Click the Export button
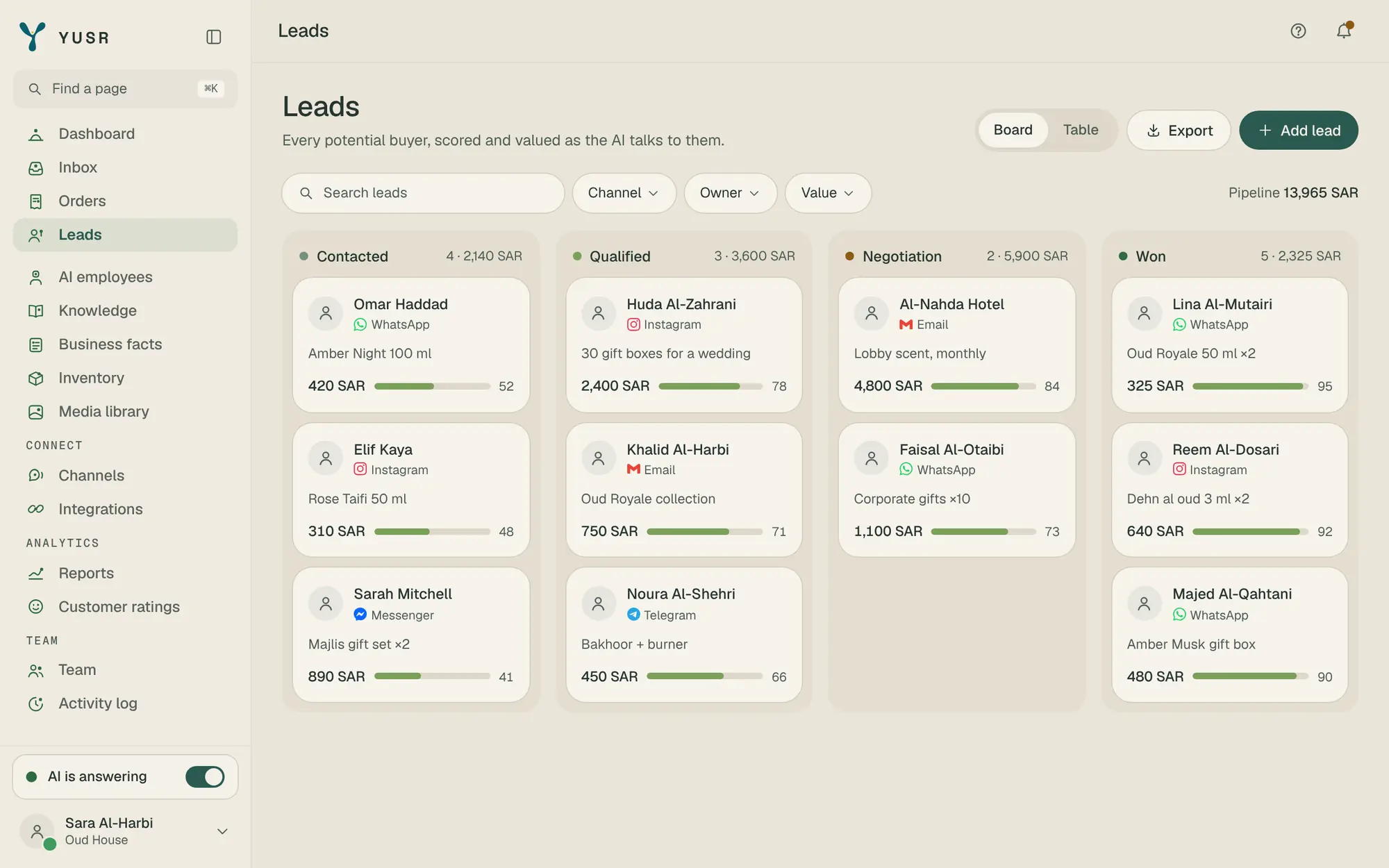 pos(1179,131)
